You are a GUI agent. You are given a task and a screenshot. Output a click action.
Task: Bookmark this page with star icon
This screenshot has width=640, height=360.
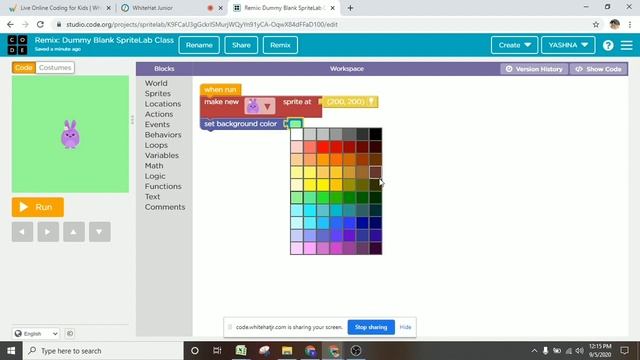596,24
